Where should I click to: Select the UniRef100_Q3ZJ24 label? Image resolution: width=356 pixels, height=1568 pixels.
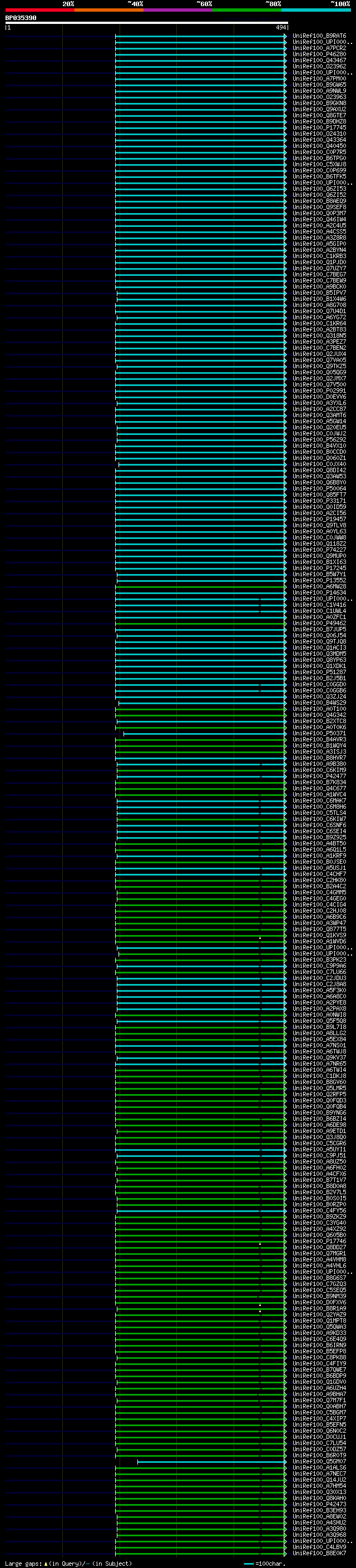coord(319,697)
